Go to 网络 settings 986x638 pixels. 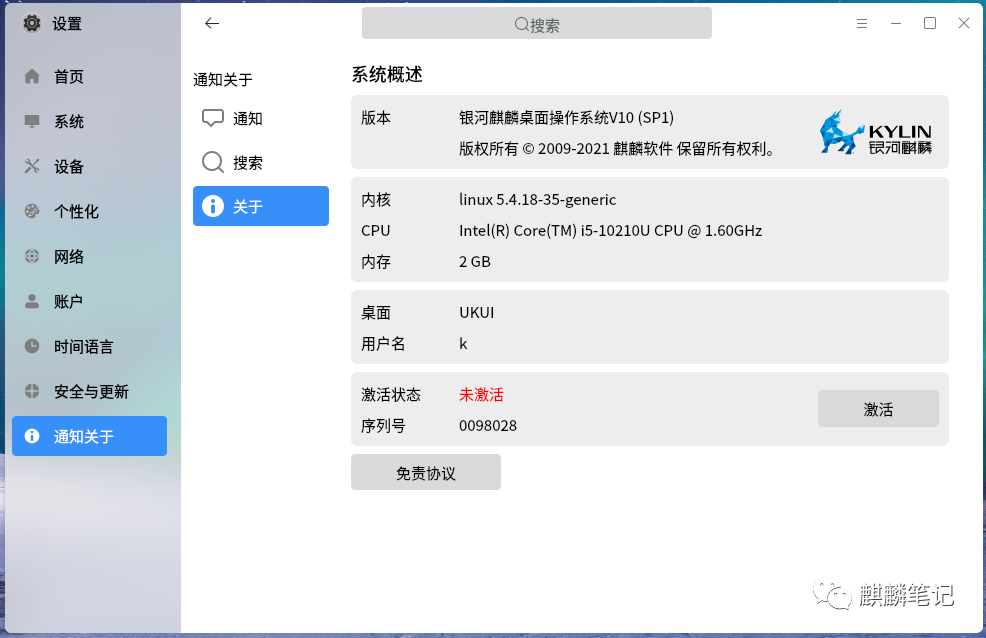[89, 256]
